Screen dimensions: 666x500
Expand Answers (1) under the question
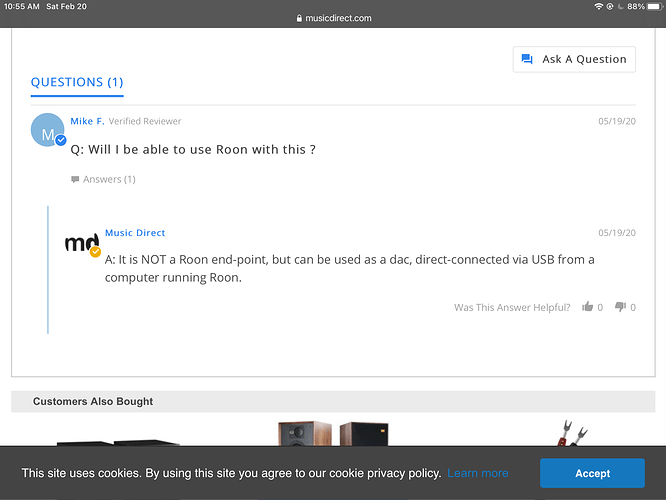point(109,179)
